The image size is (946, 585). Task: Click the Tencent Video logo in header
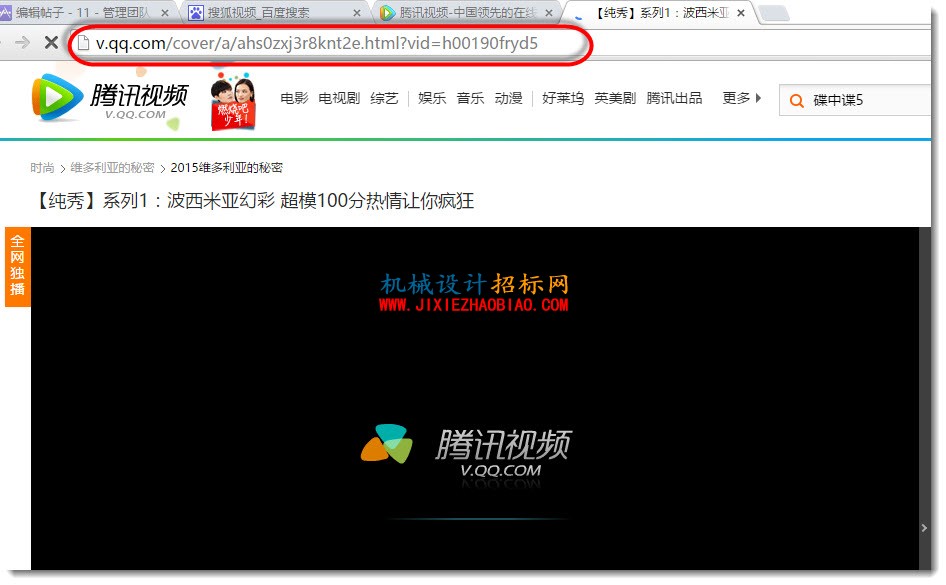tap(110, 98)
